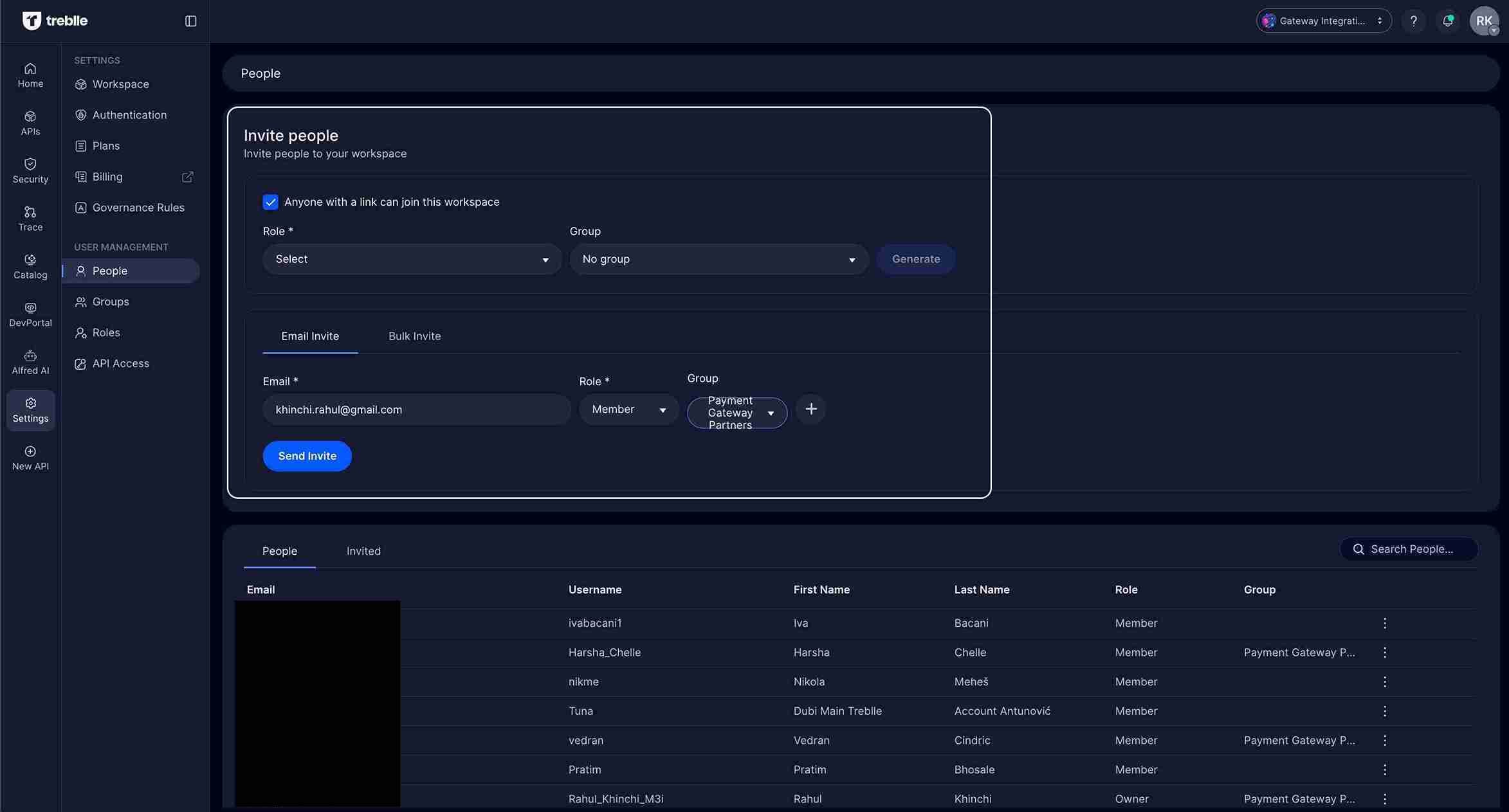Screen dimensions: 1509x812
Task: Collapse the sidebar using the panel toggle
Action: tap(190, 21)
